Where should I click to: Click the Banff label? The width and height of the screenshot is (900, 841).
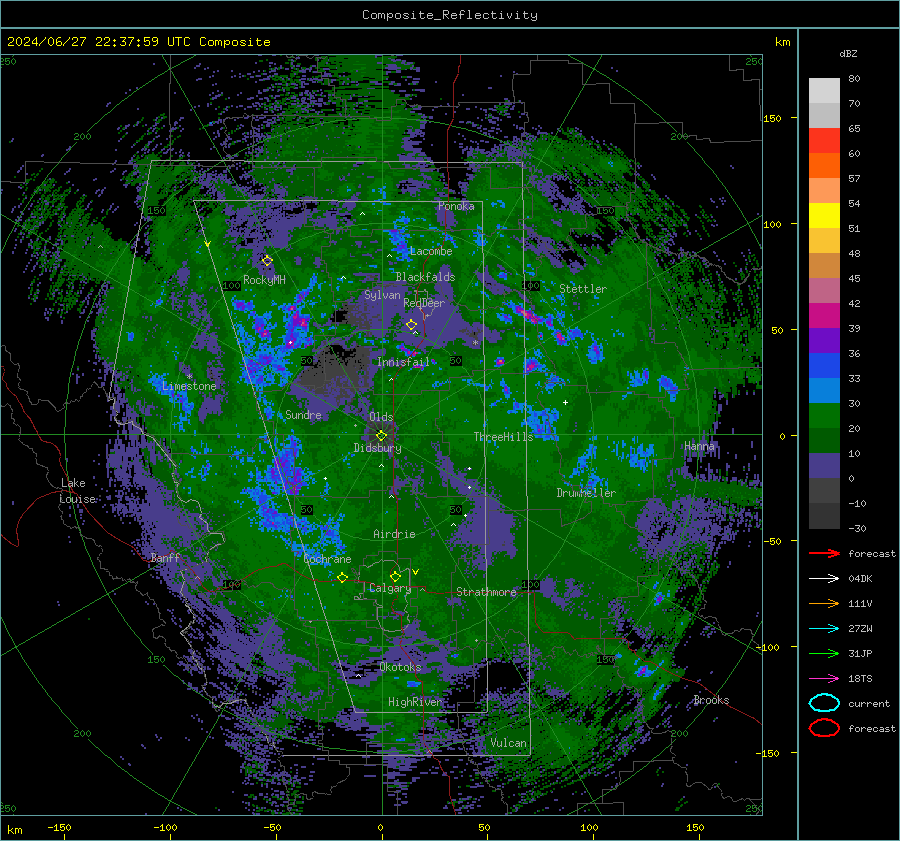pos(165,557)
